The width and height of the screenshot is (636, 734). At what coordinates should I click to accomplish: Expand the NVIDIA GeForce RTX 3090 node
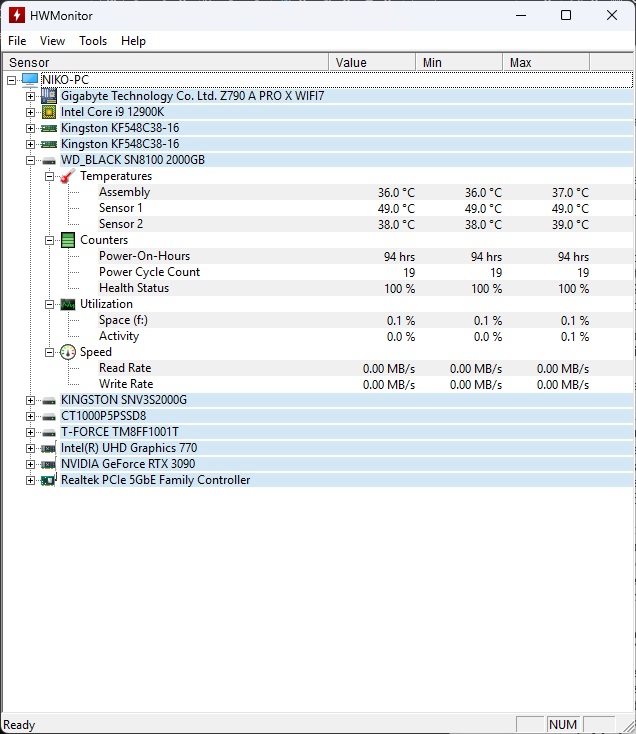click(30, 464)
